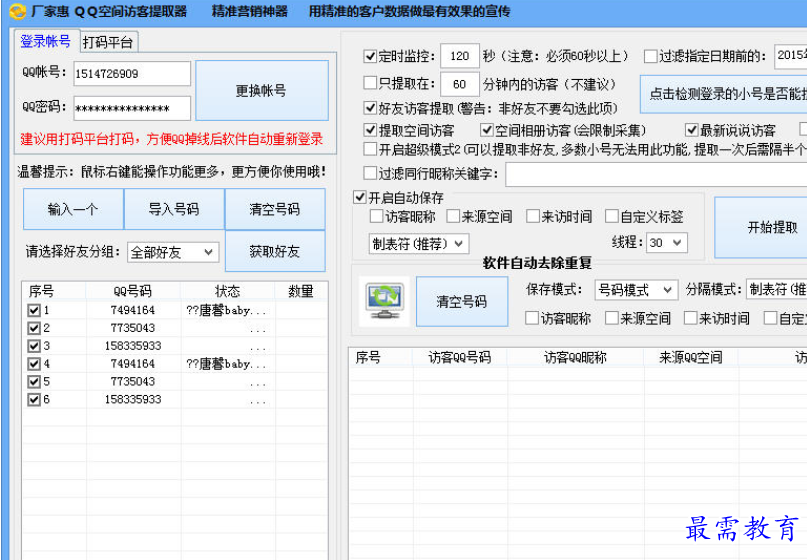
Task: Click the 60 minutes input field
Action: (x=460, y=84)
